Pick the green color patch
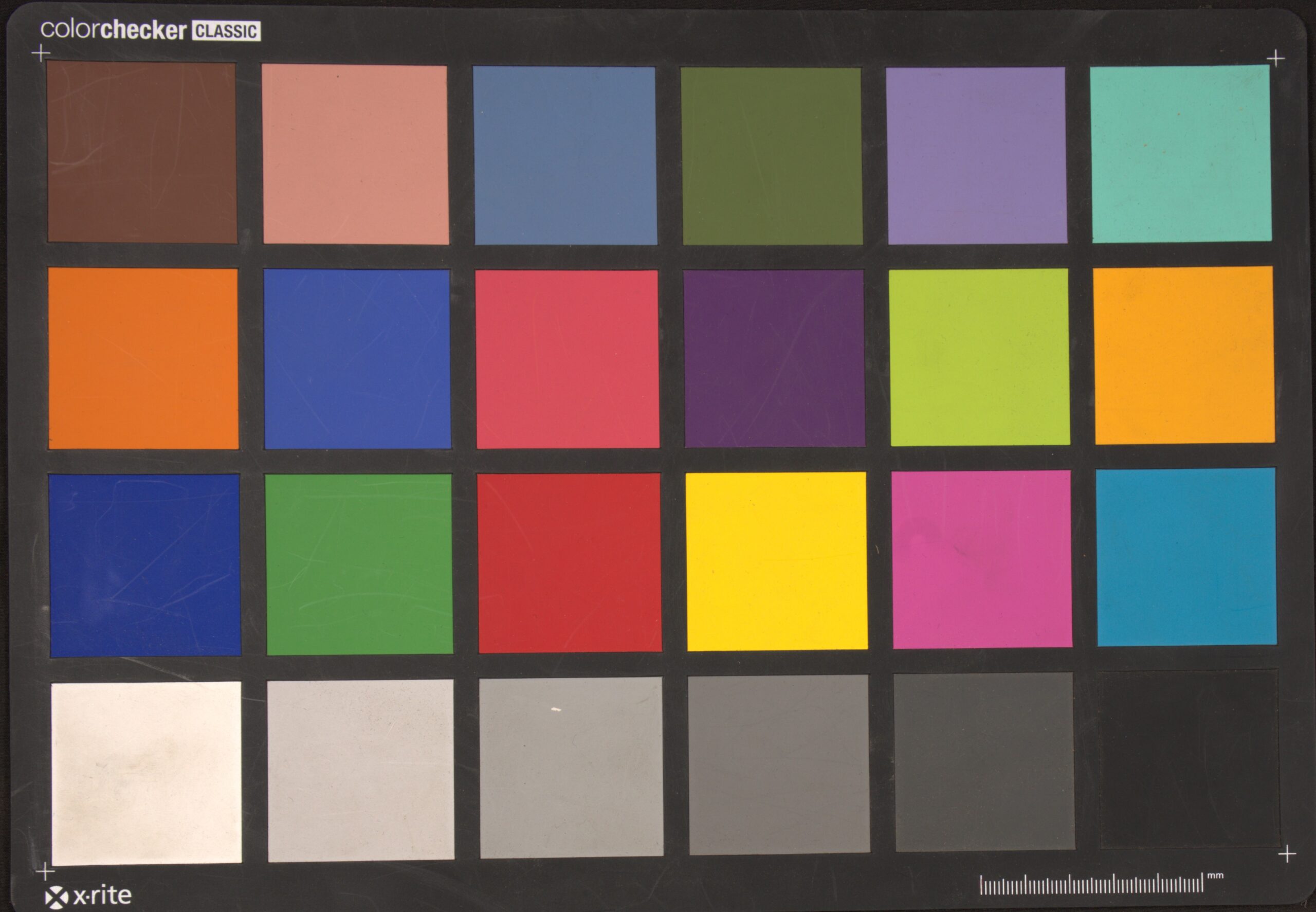The width and height of the screenshot is (1316, 912). pyautogui.click(x=359, y=564)
